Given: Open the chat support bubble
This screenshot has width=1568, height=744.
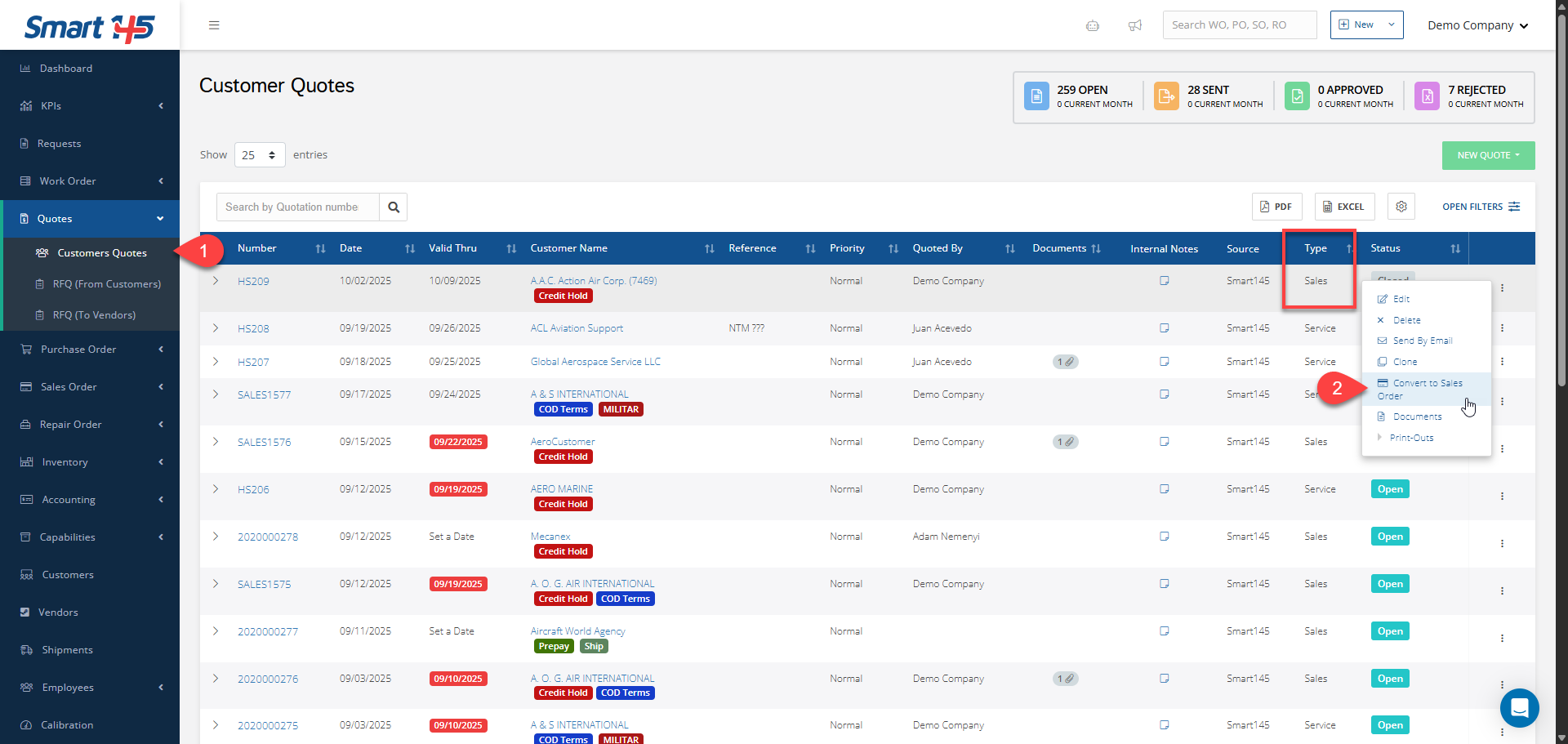Looking at the screenshot, I should 1519,707.
